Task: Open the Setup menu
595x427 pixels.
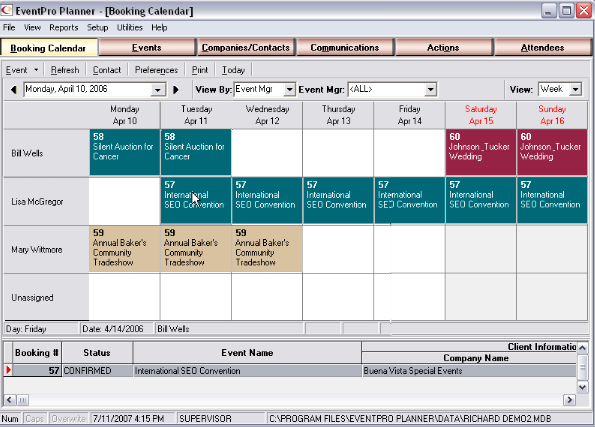Action: pyautogui.click(x=98, y=28)
